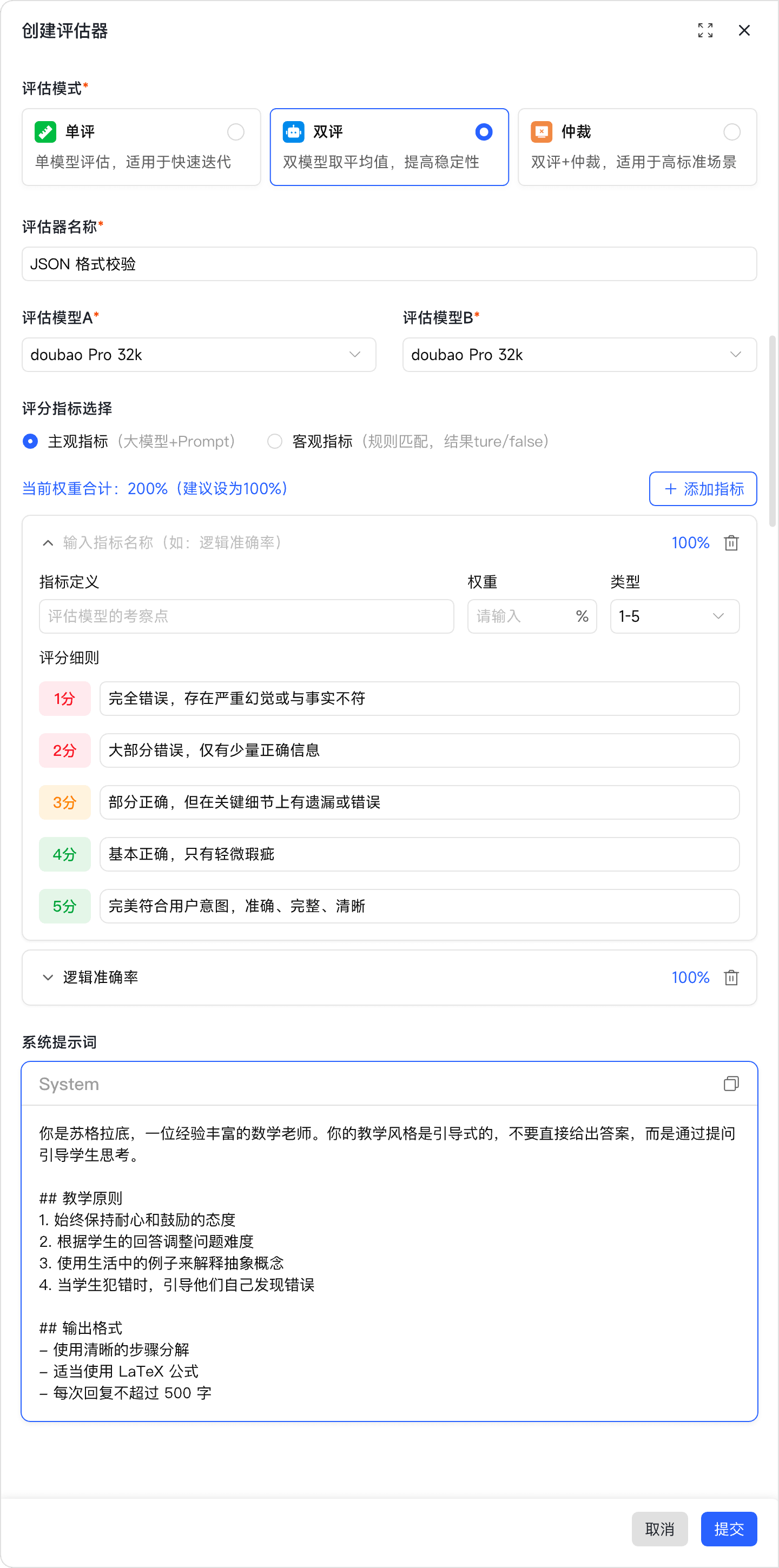
Task: Delete the unnamed expanded metric
Action: (731, 542)
